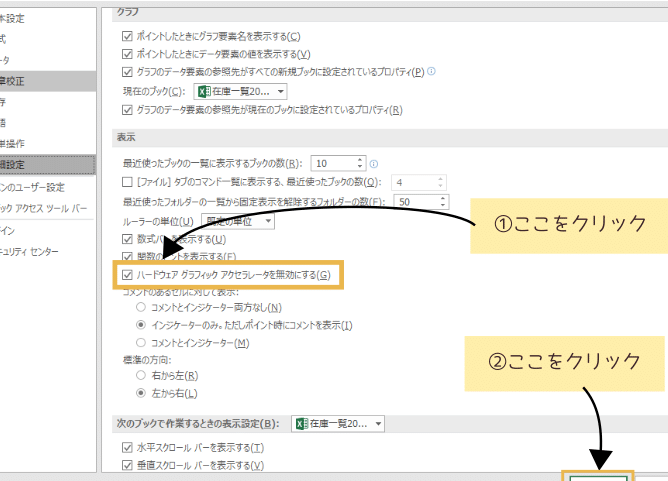This screenshot has height=481, width=668.
Task: Choose the 右から左 direction option
Action: tap(142, 376)
